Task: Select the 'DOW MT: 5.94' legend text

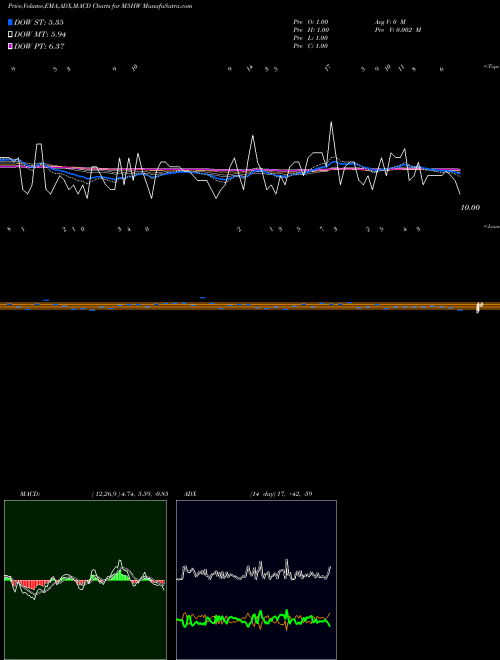Action: coord(40,35)
